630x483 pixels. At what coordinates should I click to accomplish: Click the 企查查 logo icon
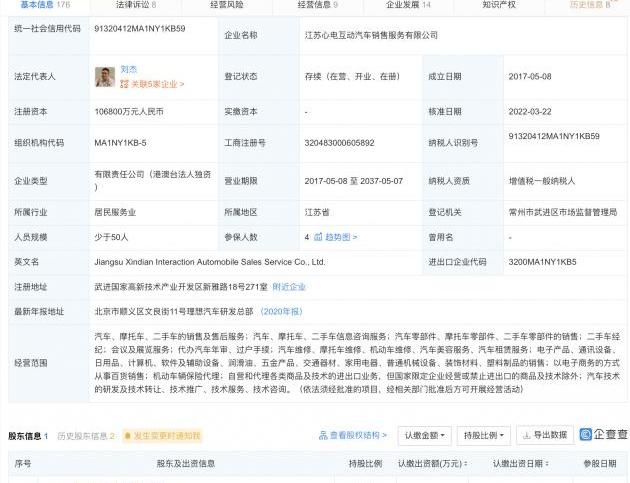[x=586, y=434]
